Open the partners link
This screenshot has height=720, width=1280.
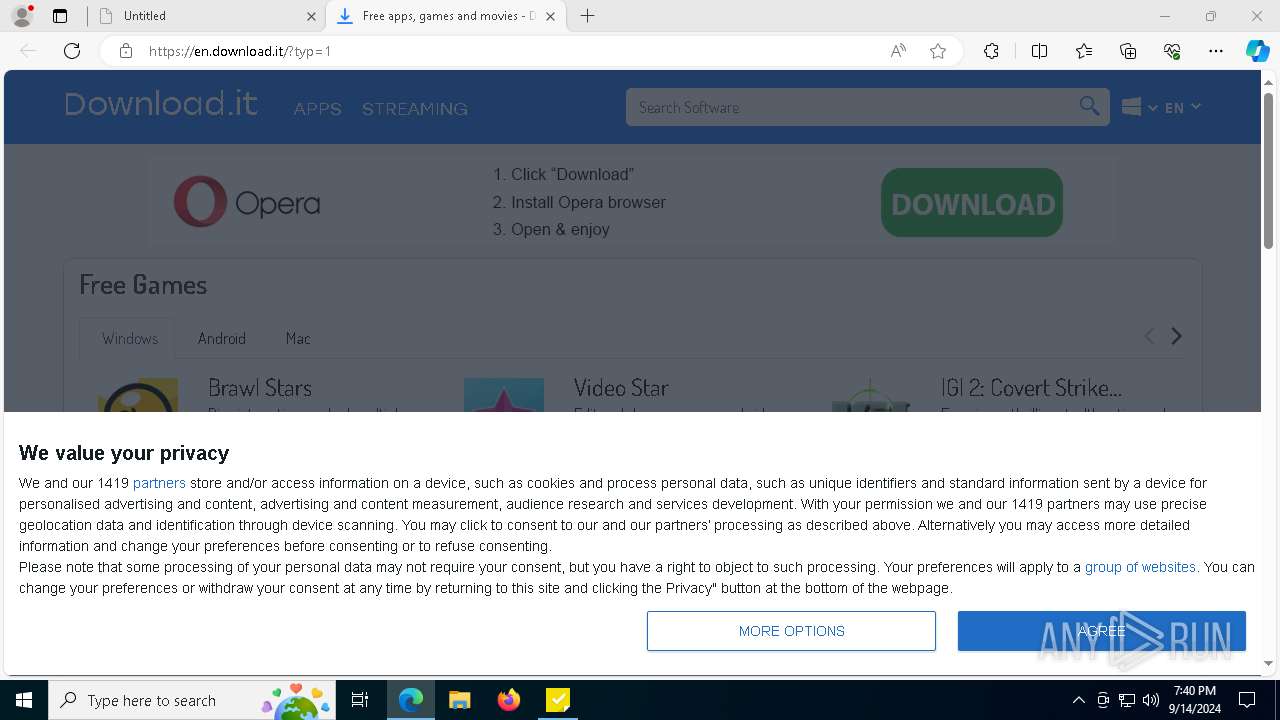coord(159,483)
